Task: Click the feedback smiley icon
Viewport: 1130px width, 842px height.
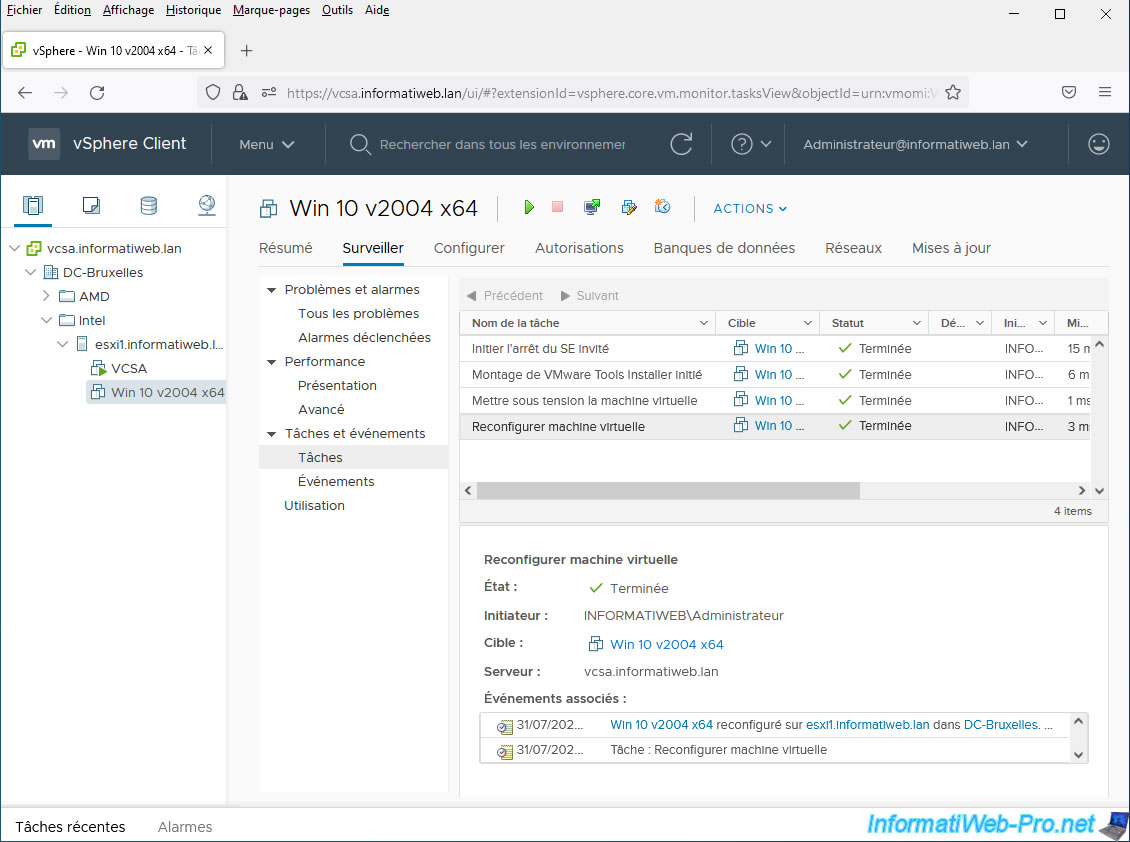Action: [x=1098, y=144]
